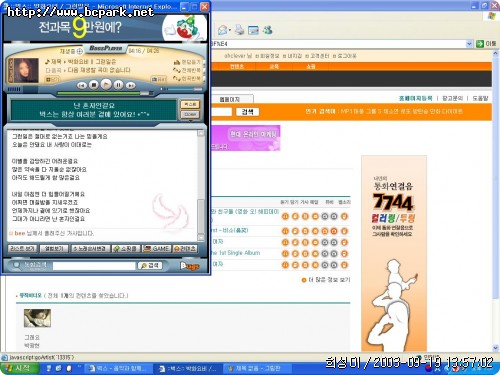Screen dimensions: 500x375
Task: Click the Mail icon in browser toolbar
Action: click(x=223, y=30)
